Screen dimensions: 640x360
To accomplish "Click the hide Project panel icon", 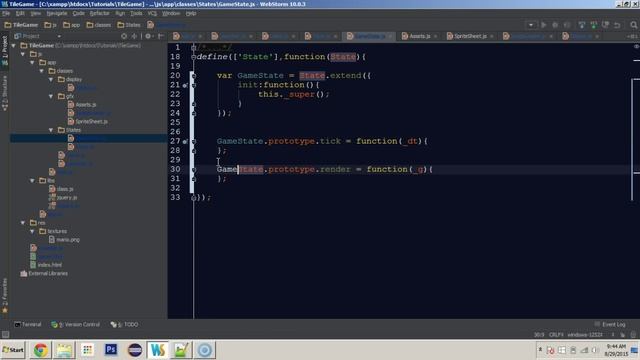I will click(161, 36).
